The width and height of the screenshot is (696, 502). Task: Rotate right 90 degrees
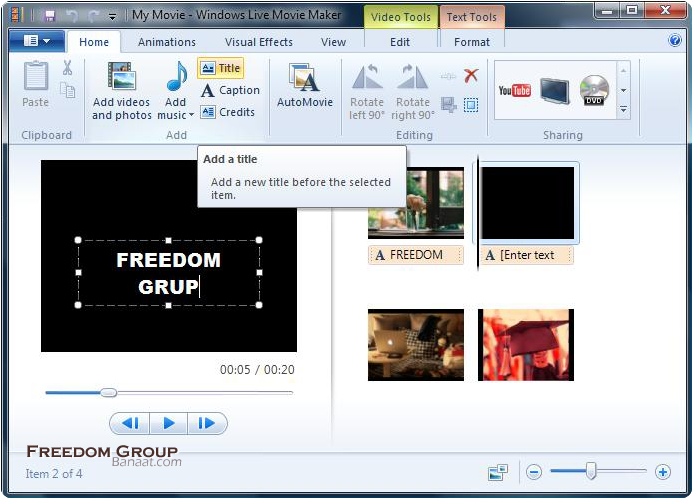pyautogui.click(x=413, y=92)
